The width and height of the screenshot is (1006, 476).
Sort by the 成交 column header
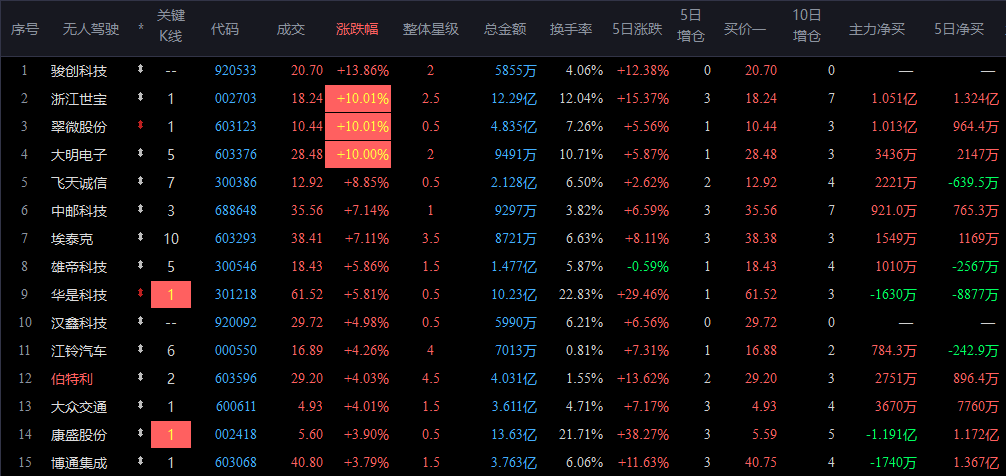tap(290, 30)
